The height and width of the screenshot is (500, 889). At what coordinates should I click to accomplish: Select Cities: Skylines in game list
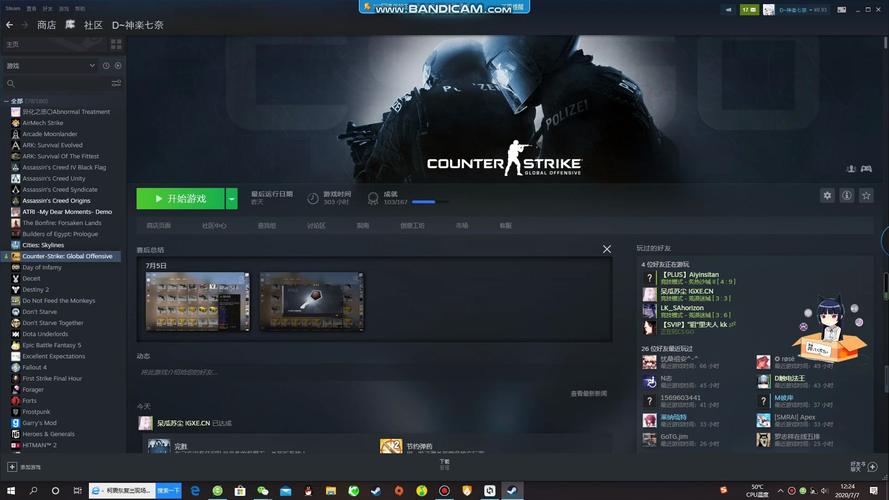[44, 245]
